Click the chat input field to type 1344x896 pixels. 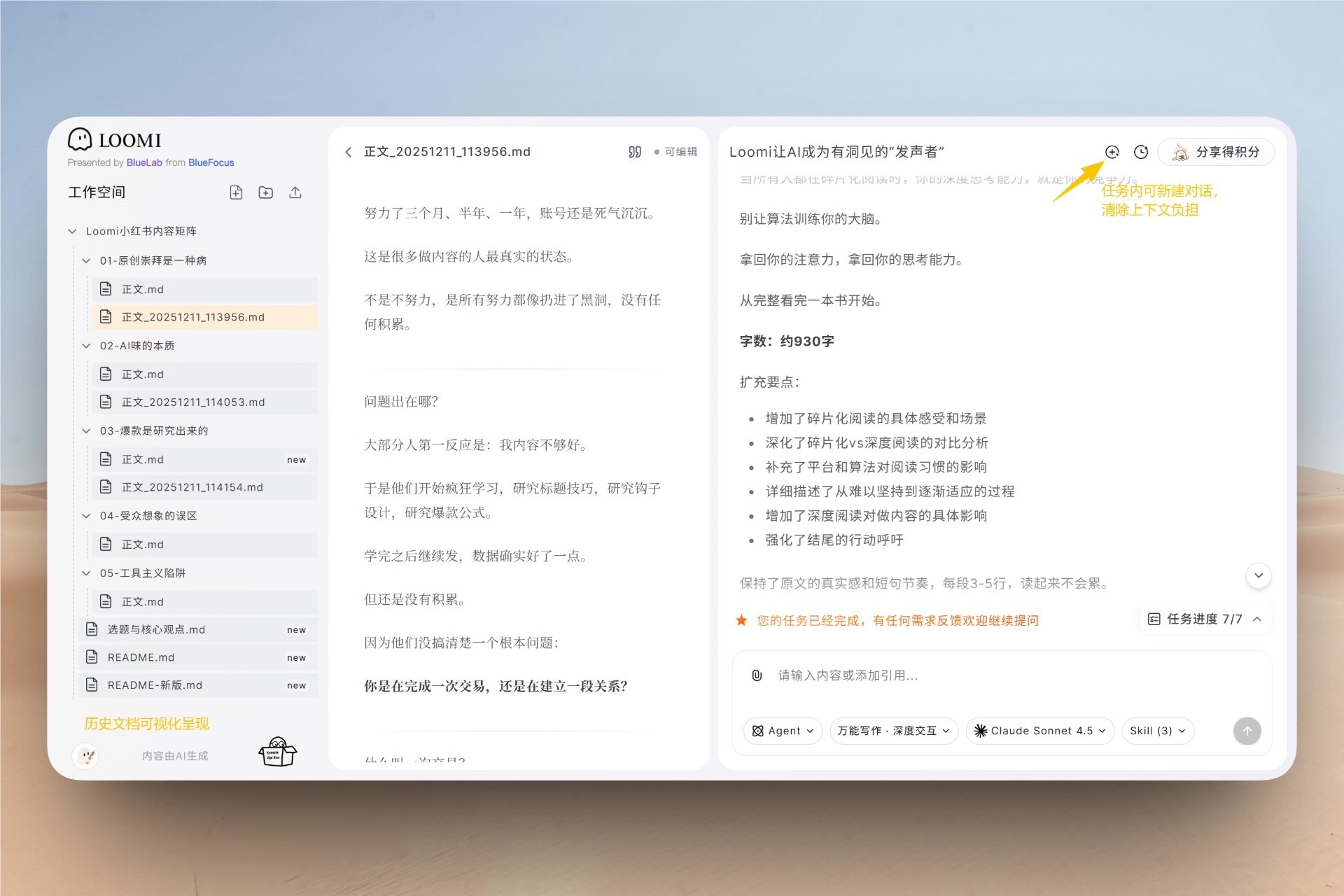point(910,675)
